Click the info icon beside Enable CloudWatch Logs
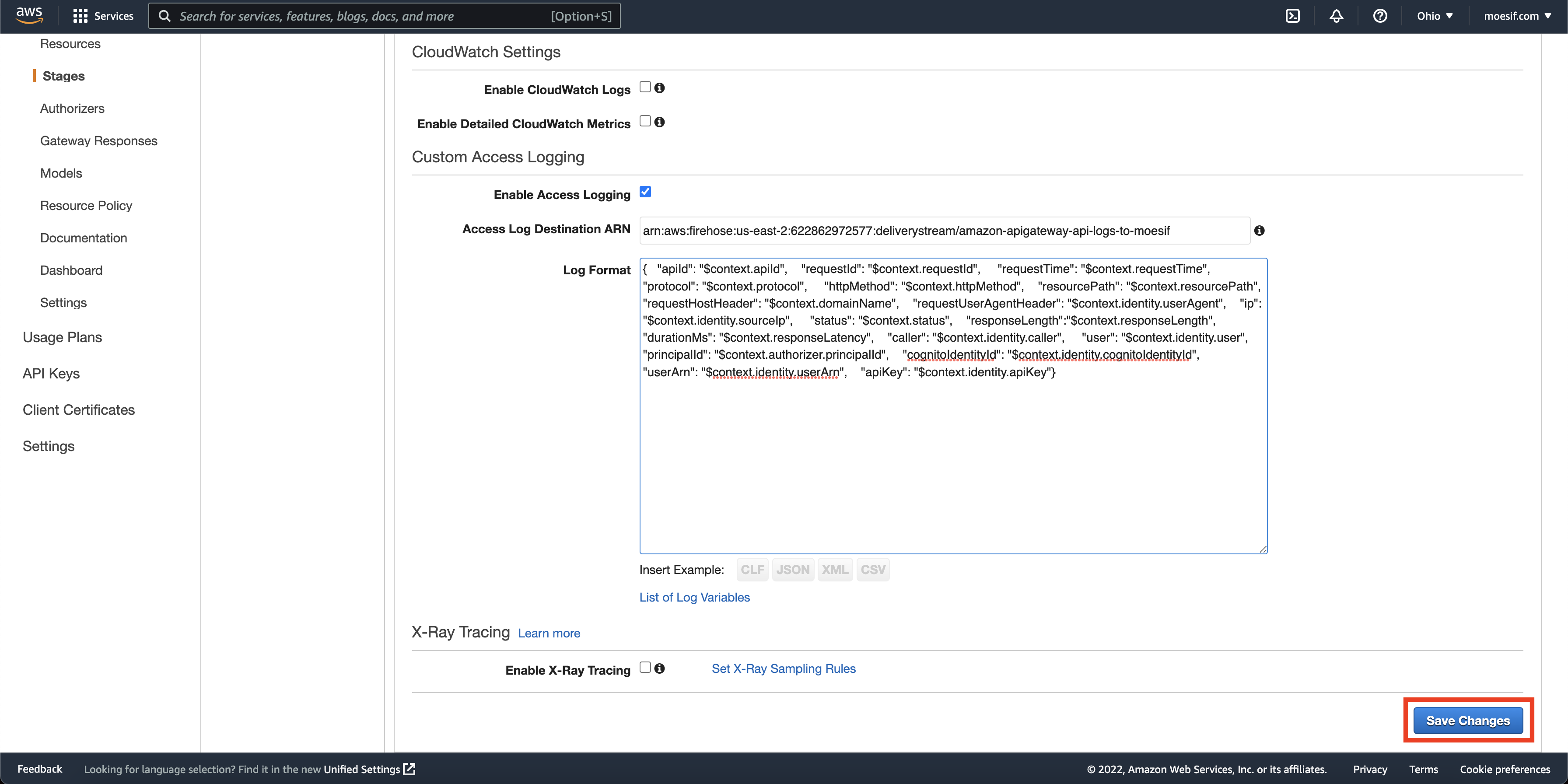This screenshot has width=1568, height=784. click(x=661, y=87)
